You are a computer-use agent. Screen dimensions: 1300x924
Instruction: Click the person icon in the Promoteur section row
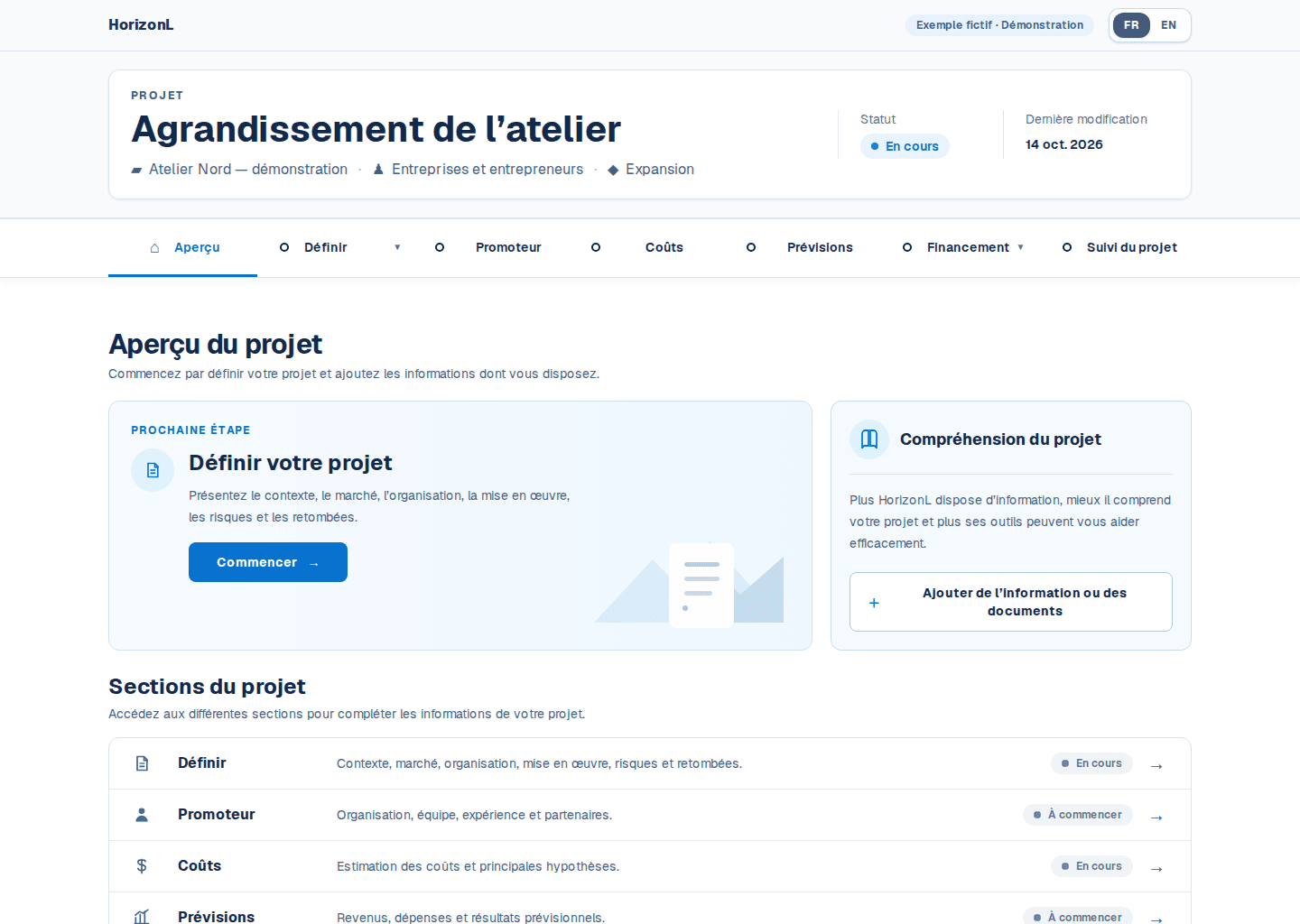tap(142, 815)
